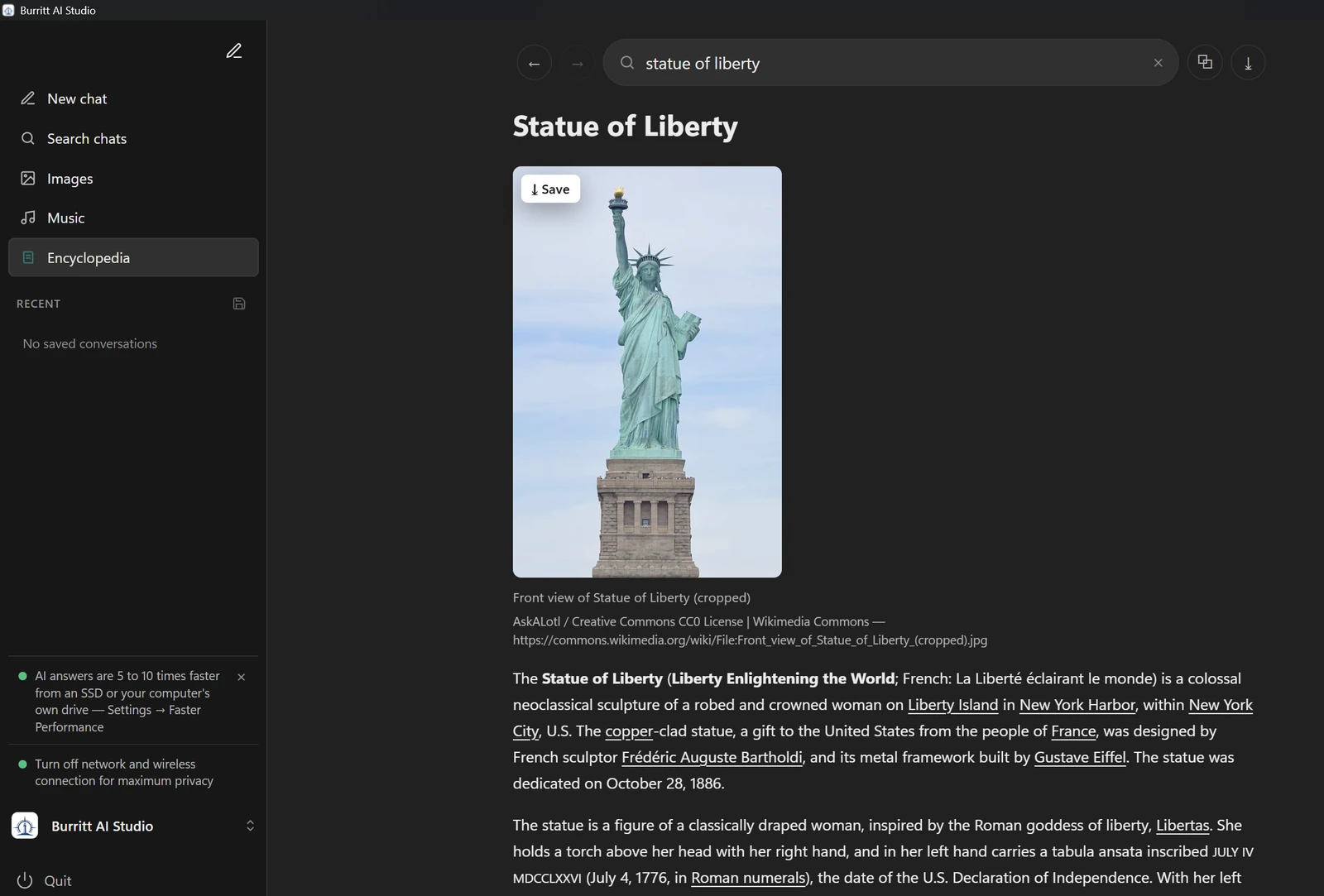Click inside the encyclopedia search field

click(x=890, y=63)
